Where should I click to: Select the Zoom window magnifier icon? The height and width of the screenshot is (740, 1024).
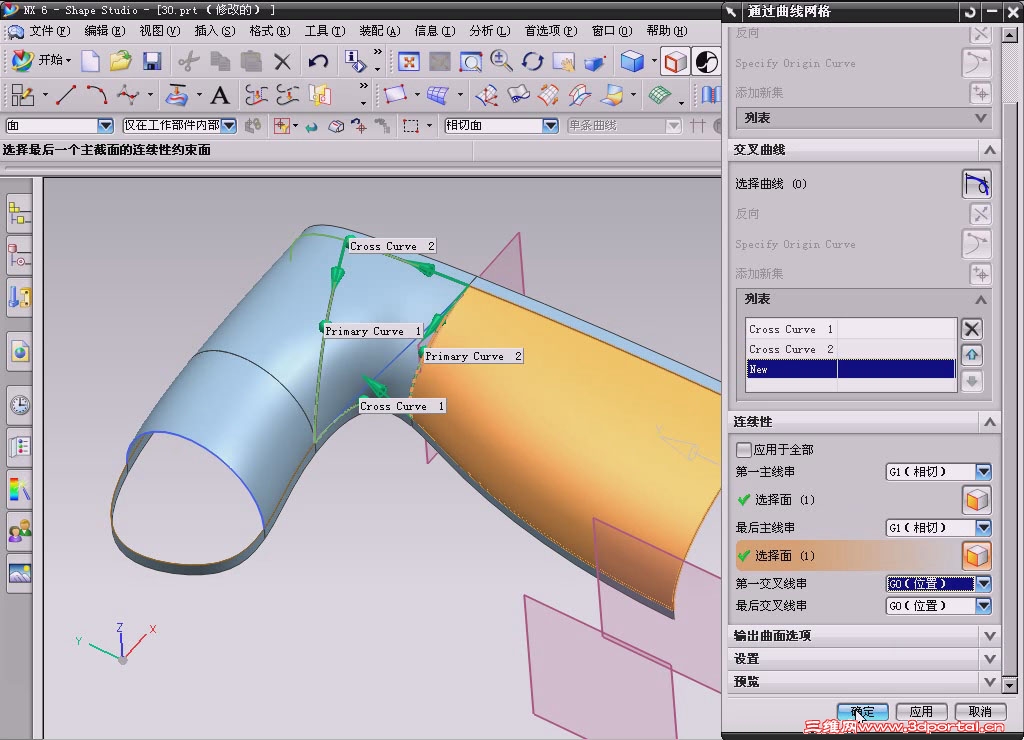click(470, 62)
